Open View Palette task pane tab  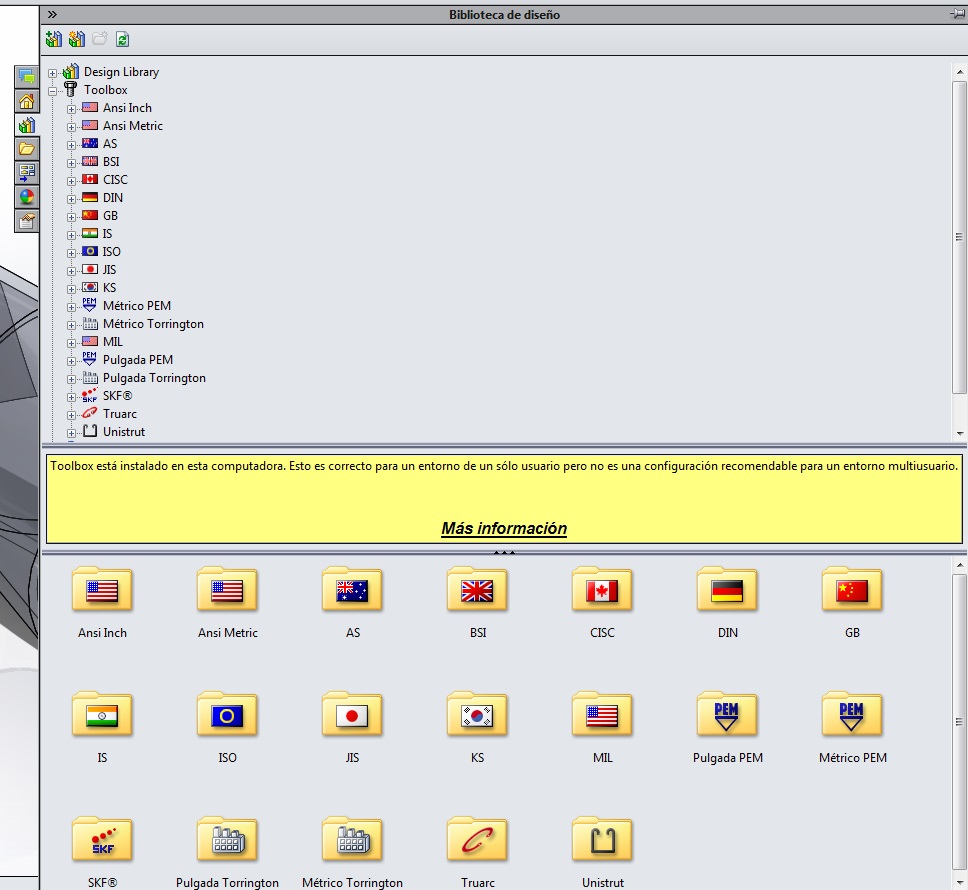point(27,173)
